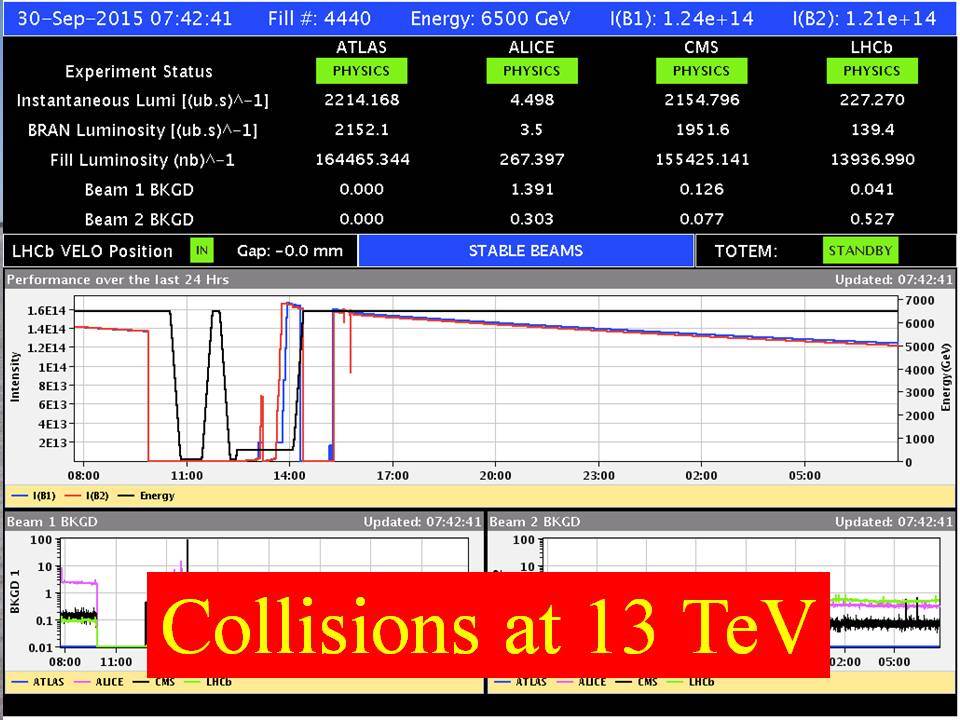Click the CMS PHYSICS status indicator

(701, 71)
